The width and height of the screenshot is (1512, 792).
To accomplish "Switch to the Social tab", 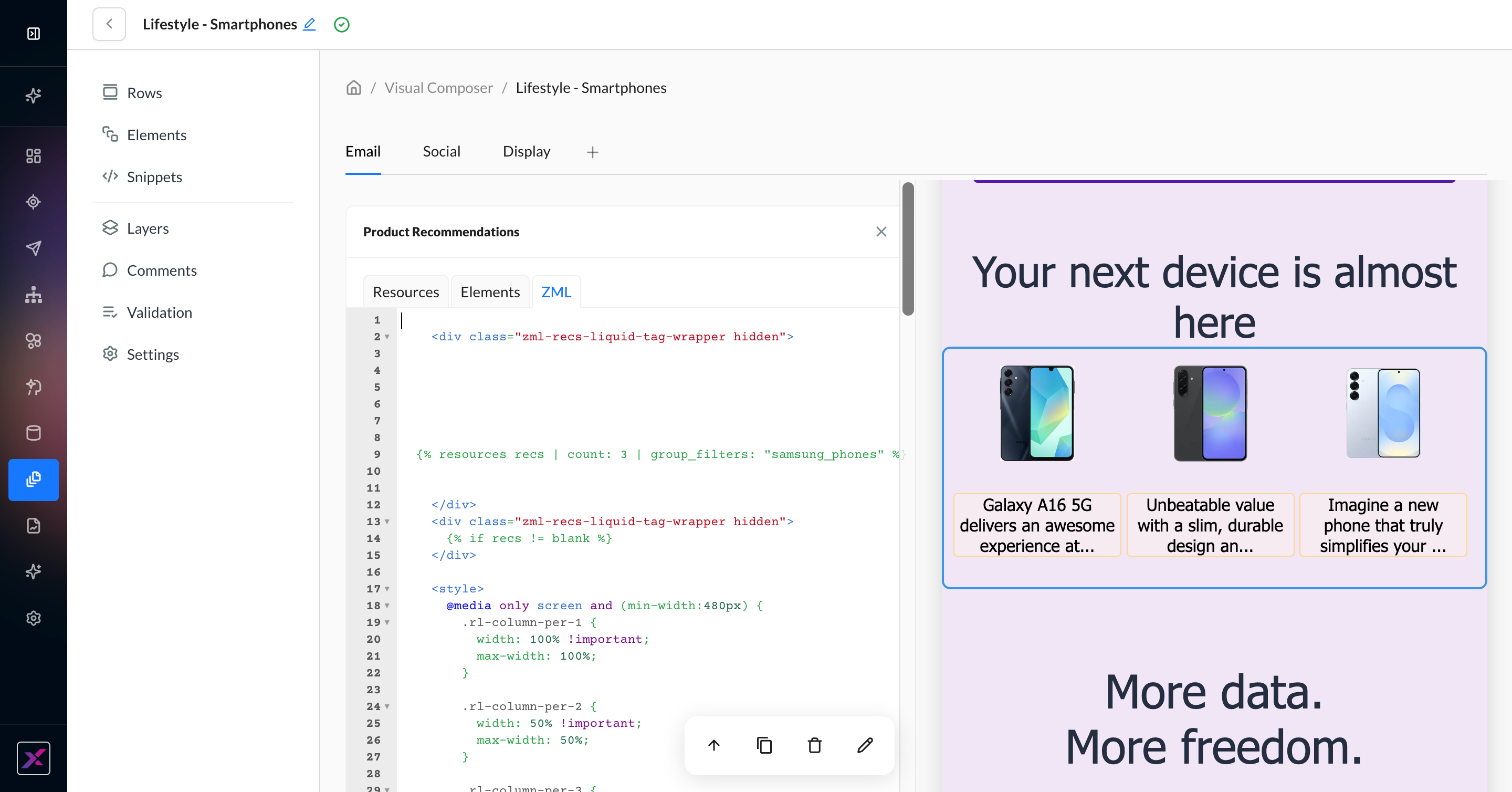I will 442,151.
